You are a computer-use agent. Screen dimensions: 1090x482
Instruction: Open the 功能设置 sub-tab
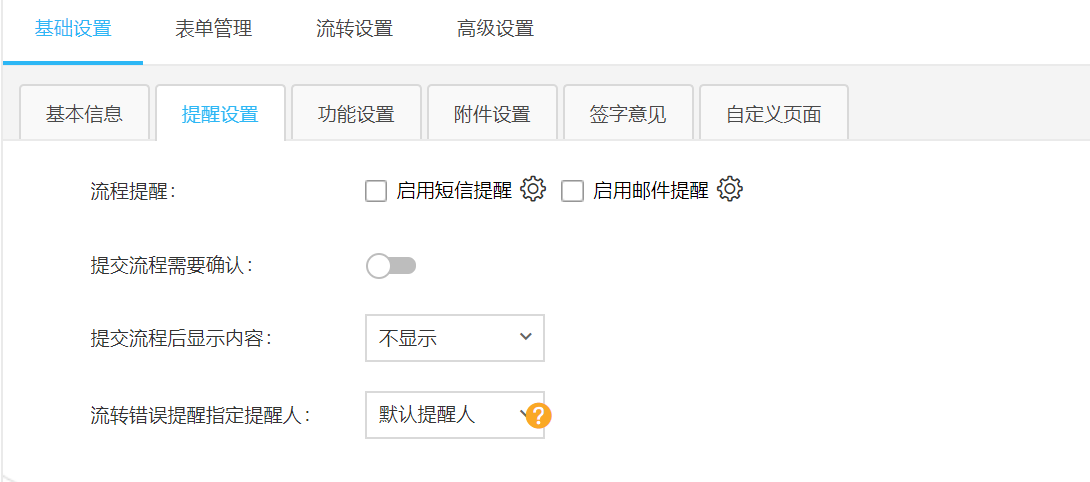[356, 114]
